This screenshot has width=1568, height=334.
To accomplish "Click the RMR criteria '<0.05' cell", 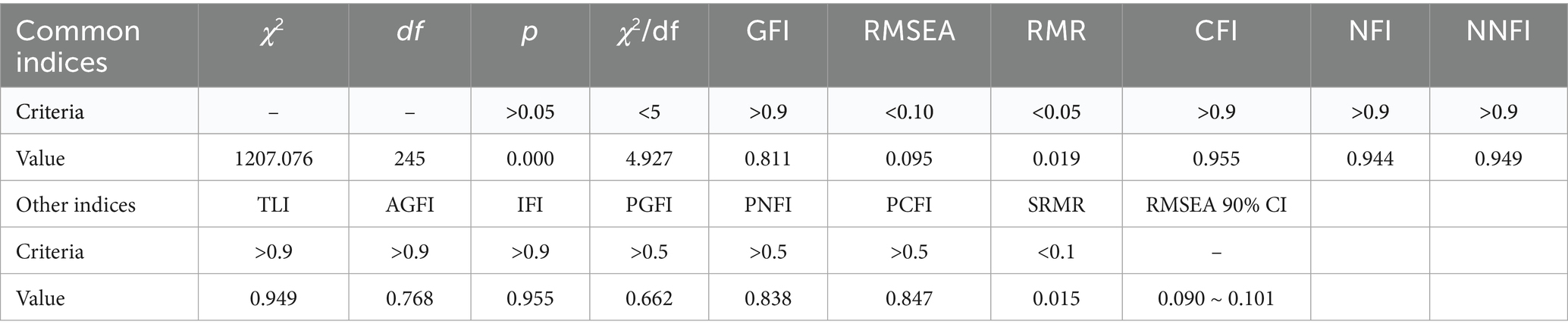I will (x=1055, y=112).
